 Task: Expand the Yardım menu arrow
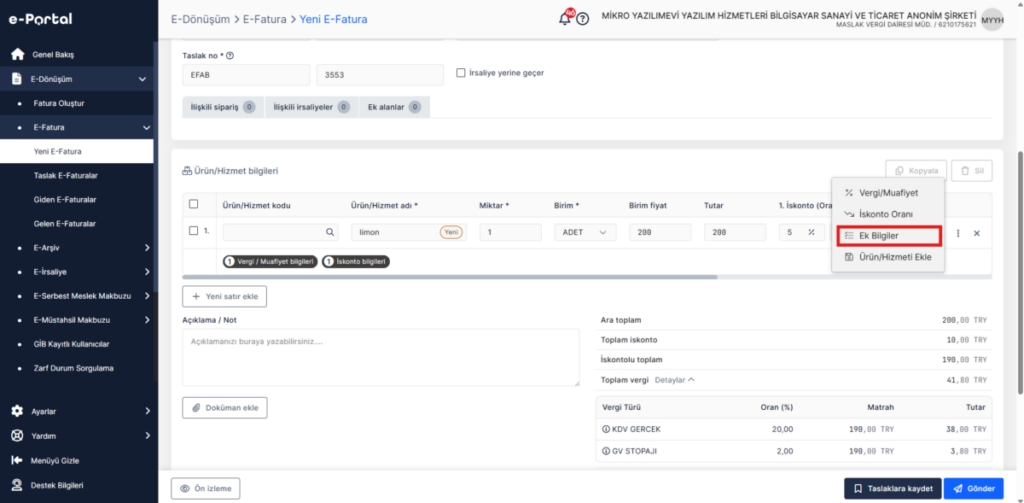pyautogui.click(x=147, y=436)
